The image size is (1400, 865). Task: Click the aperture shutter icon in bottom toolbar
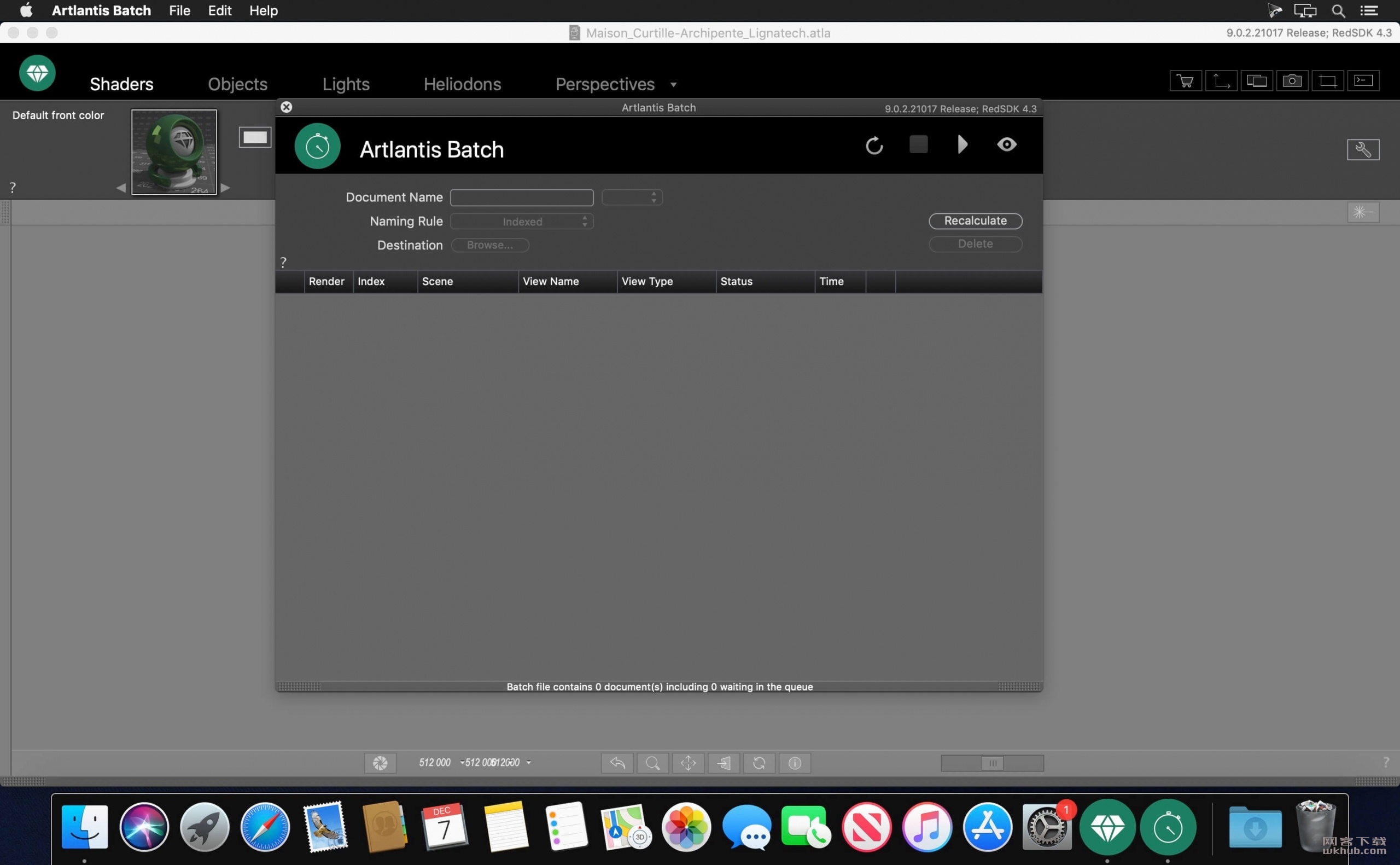[x=380, y=763]
